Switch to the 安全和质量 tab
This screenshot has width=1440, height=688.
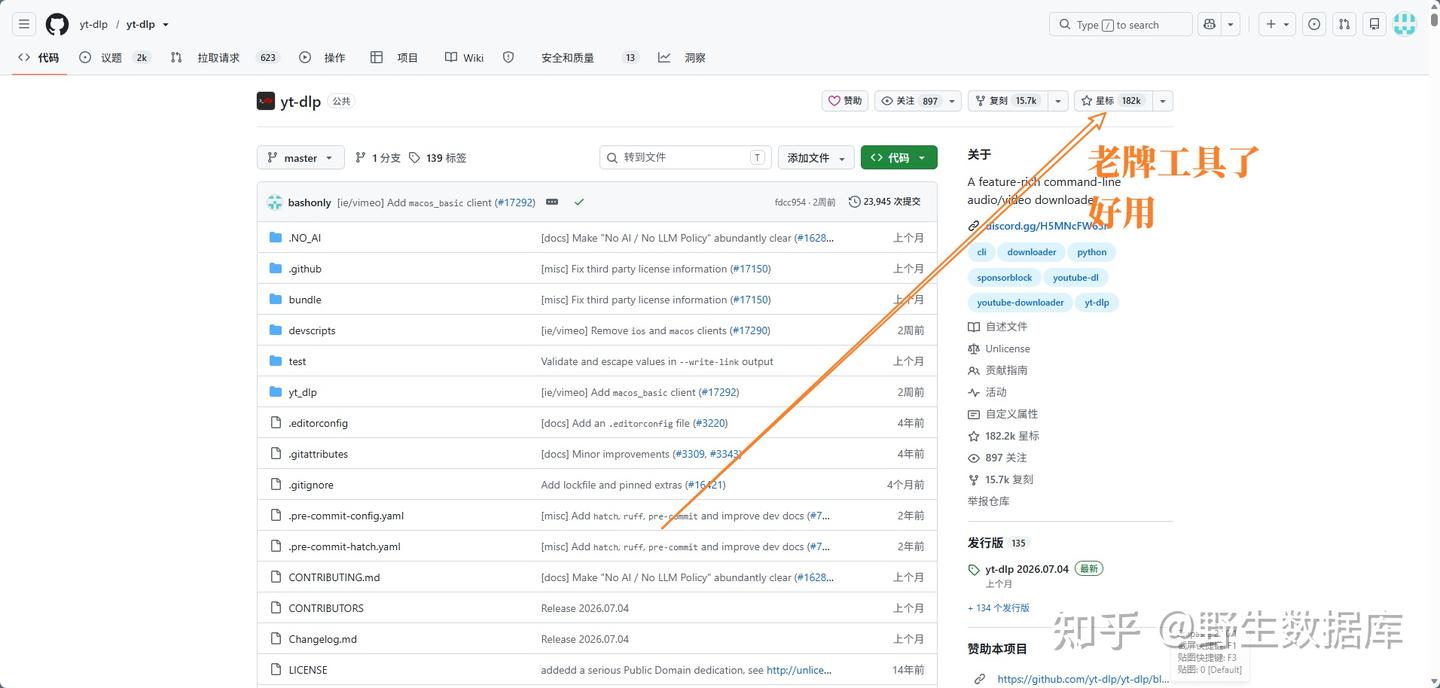point(568,58)
